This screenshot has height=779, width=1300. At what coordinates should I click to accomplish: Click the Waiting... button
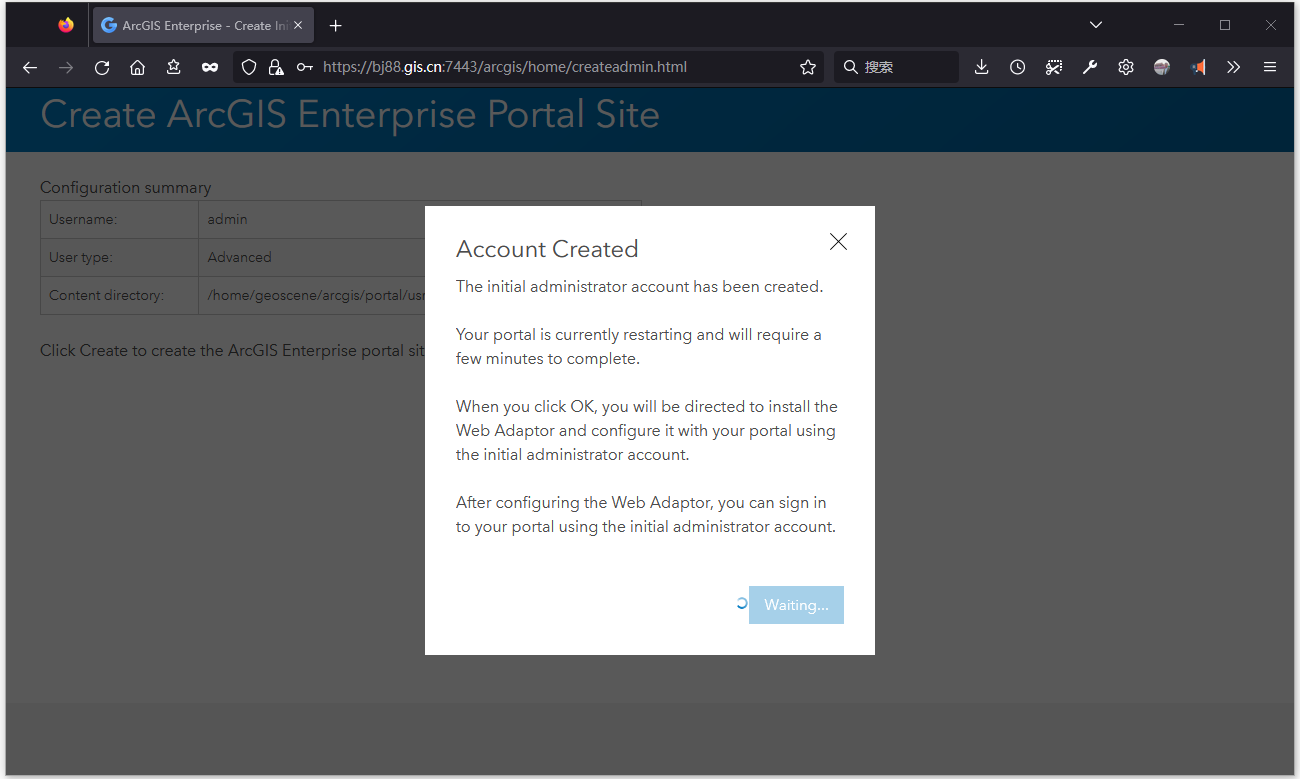point(796,605)
